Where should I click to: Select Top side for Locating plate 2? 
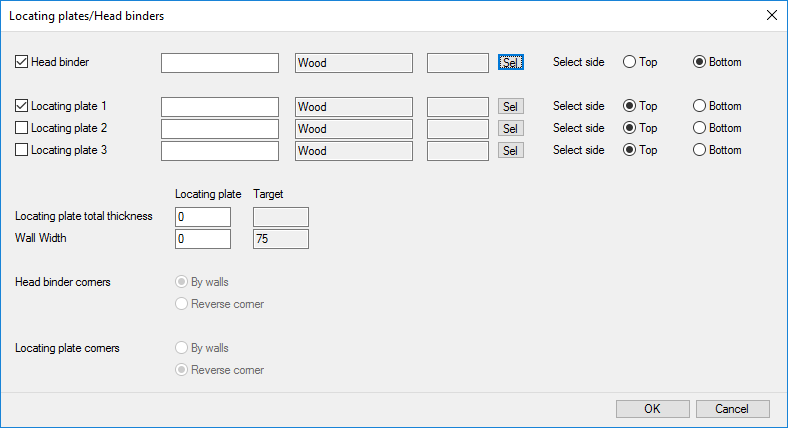pyautogui.click(x=630, y=128)
